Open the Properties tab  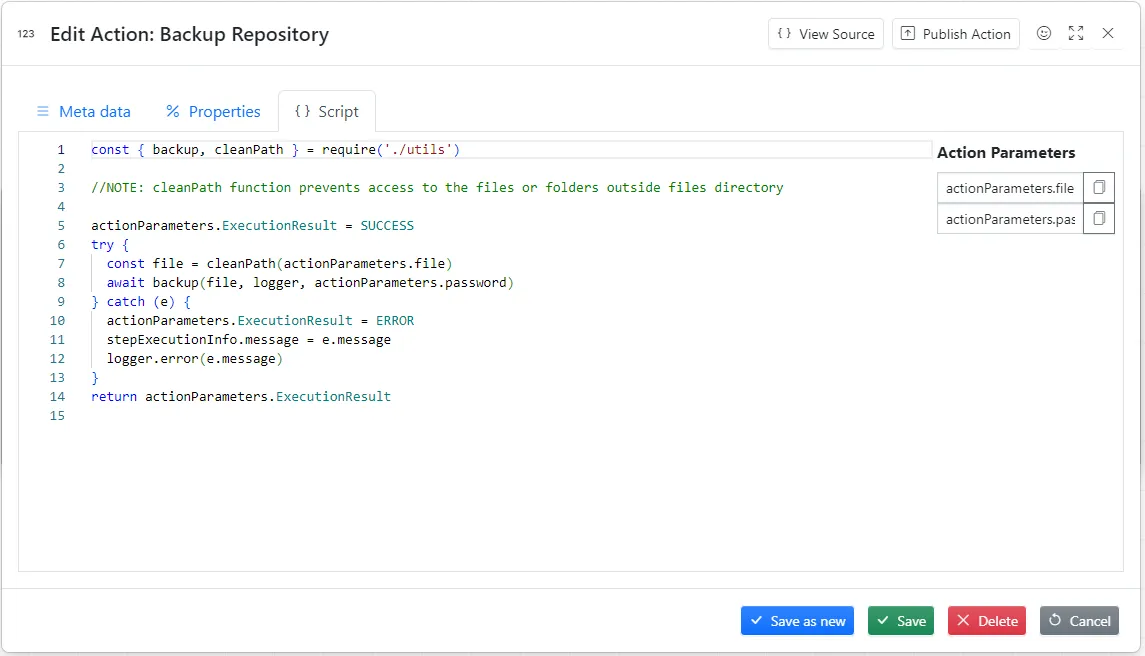pyautogui.click(x=224, y=111)
